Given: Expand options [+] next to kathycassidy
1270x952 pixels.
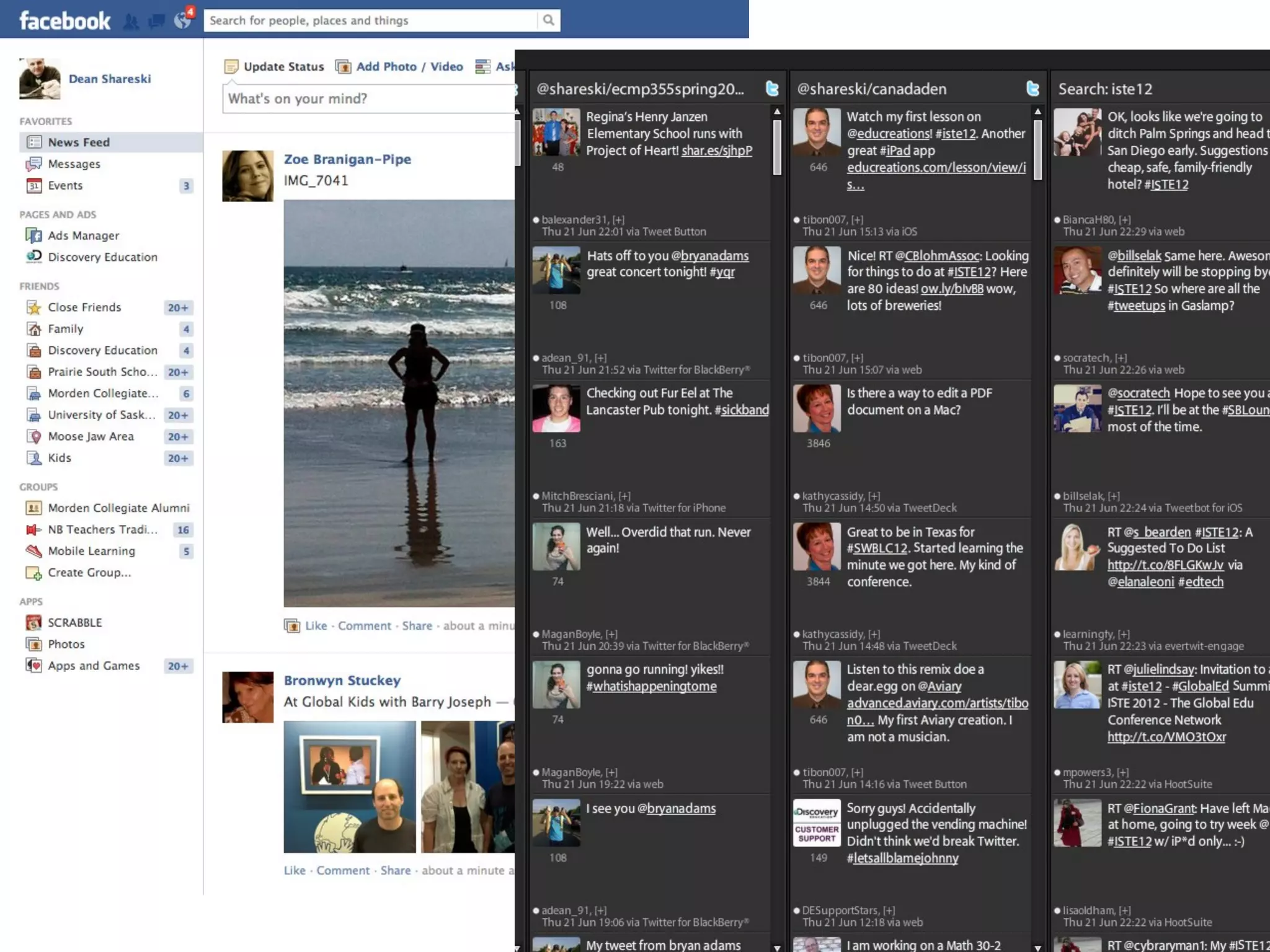Looking at the screenshot, I should [x=874, y=496].
